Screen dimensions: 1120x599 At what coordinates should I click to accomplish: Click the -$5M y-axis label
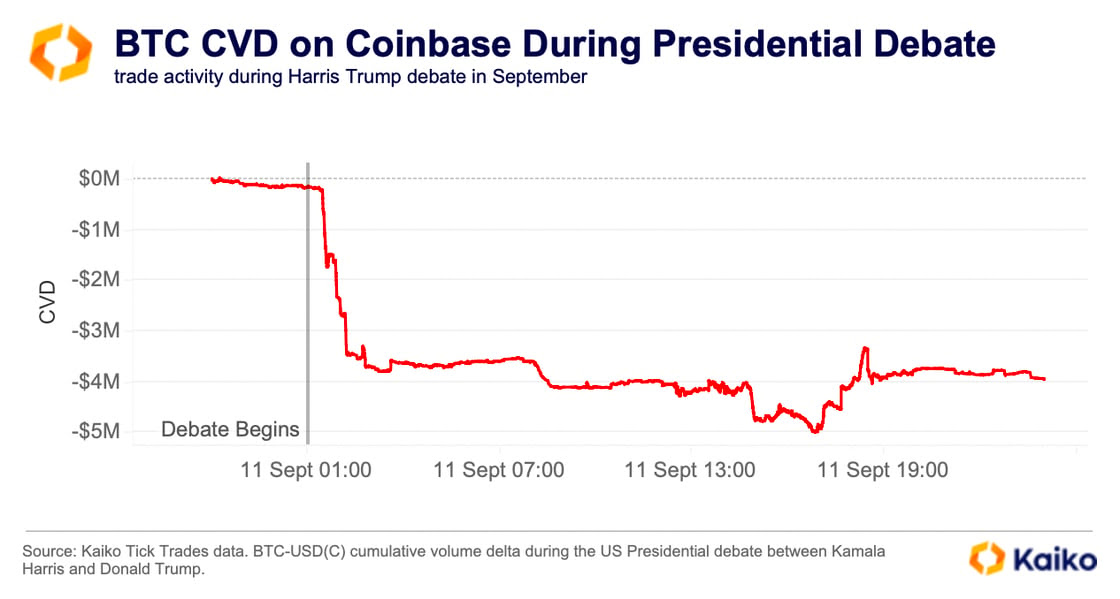point(96,431)
